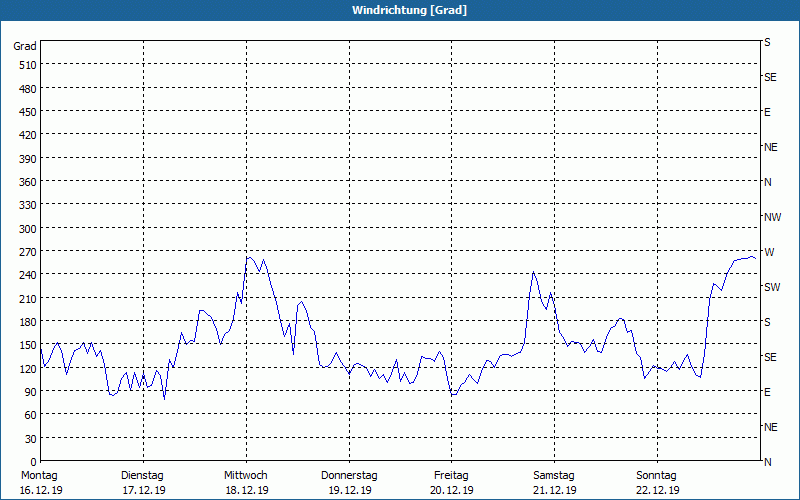Click the 0 label at axis bottom
800x500 pixels.
[x=32, y=461]
